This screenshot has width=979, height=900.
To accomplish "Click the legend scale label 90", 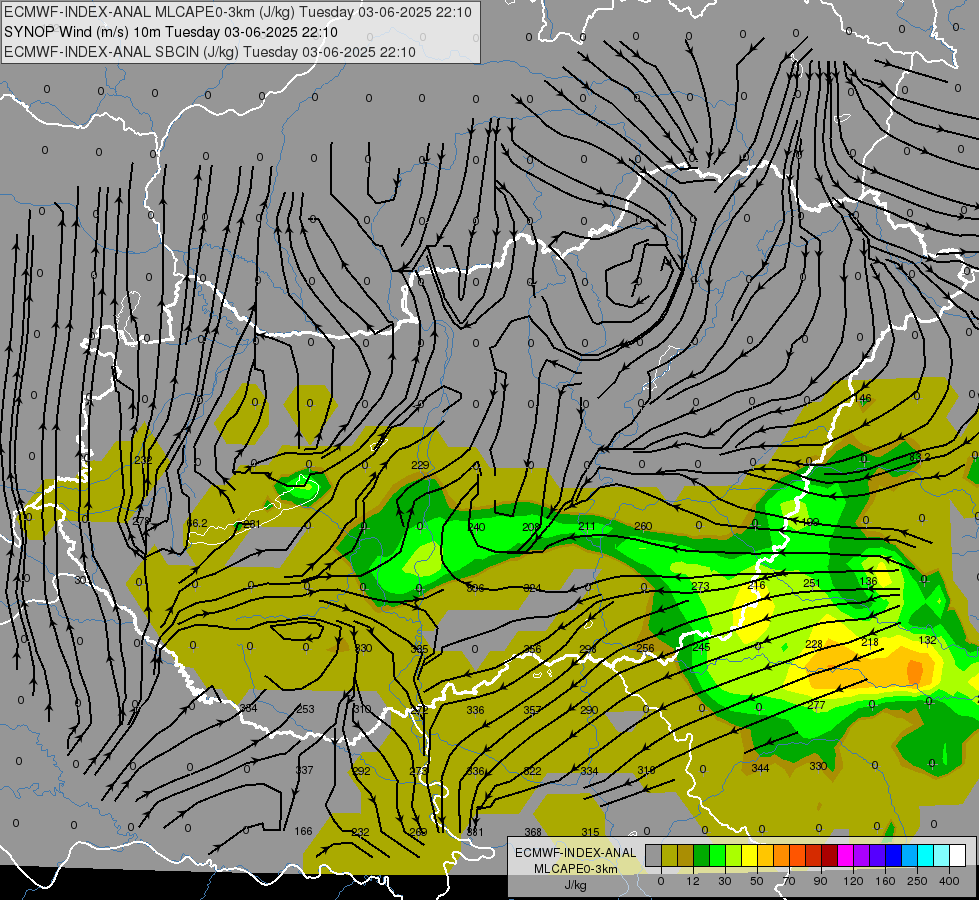I will (820, 881).
